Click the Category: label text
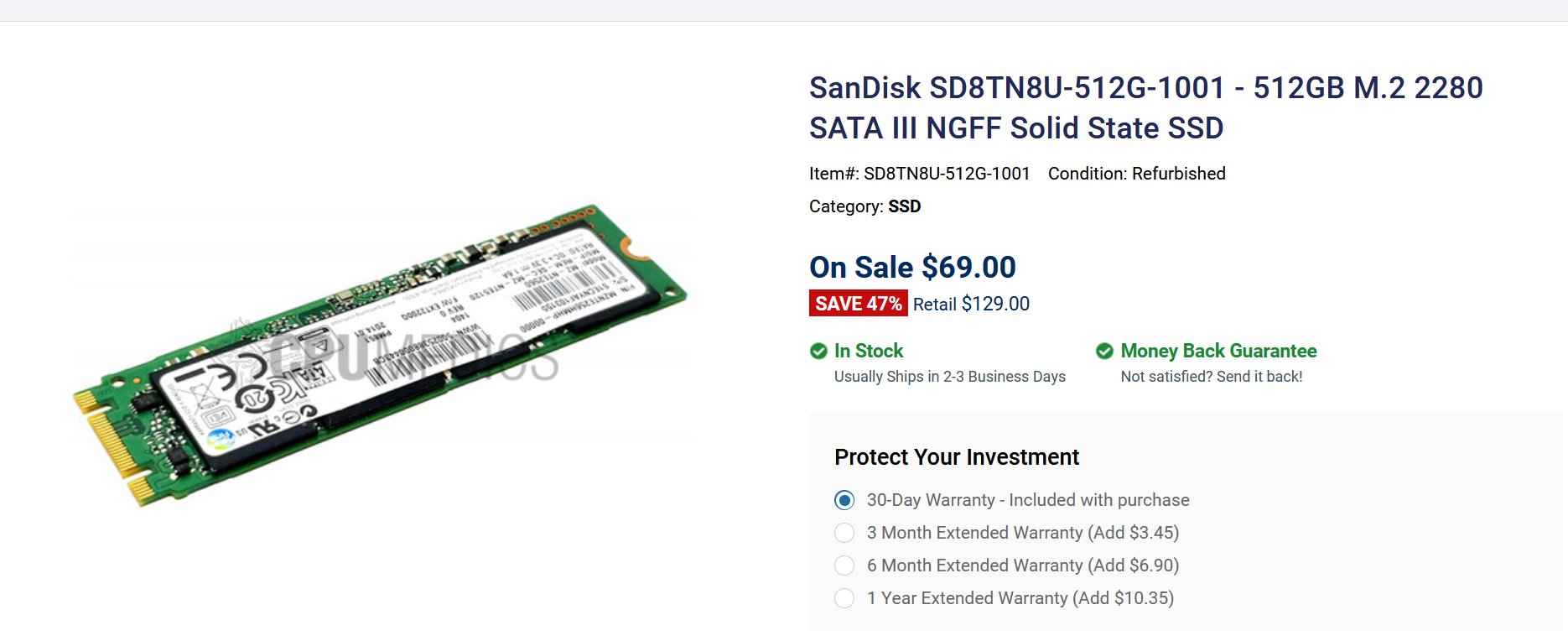Screen dimensions: 1568x641 click(x=845, y=206)
